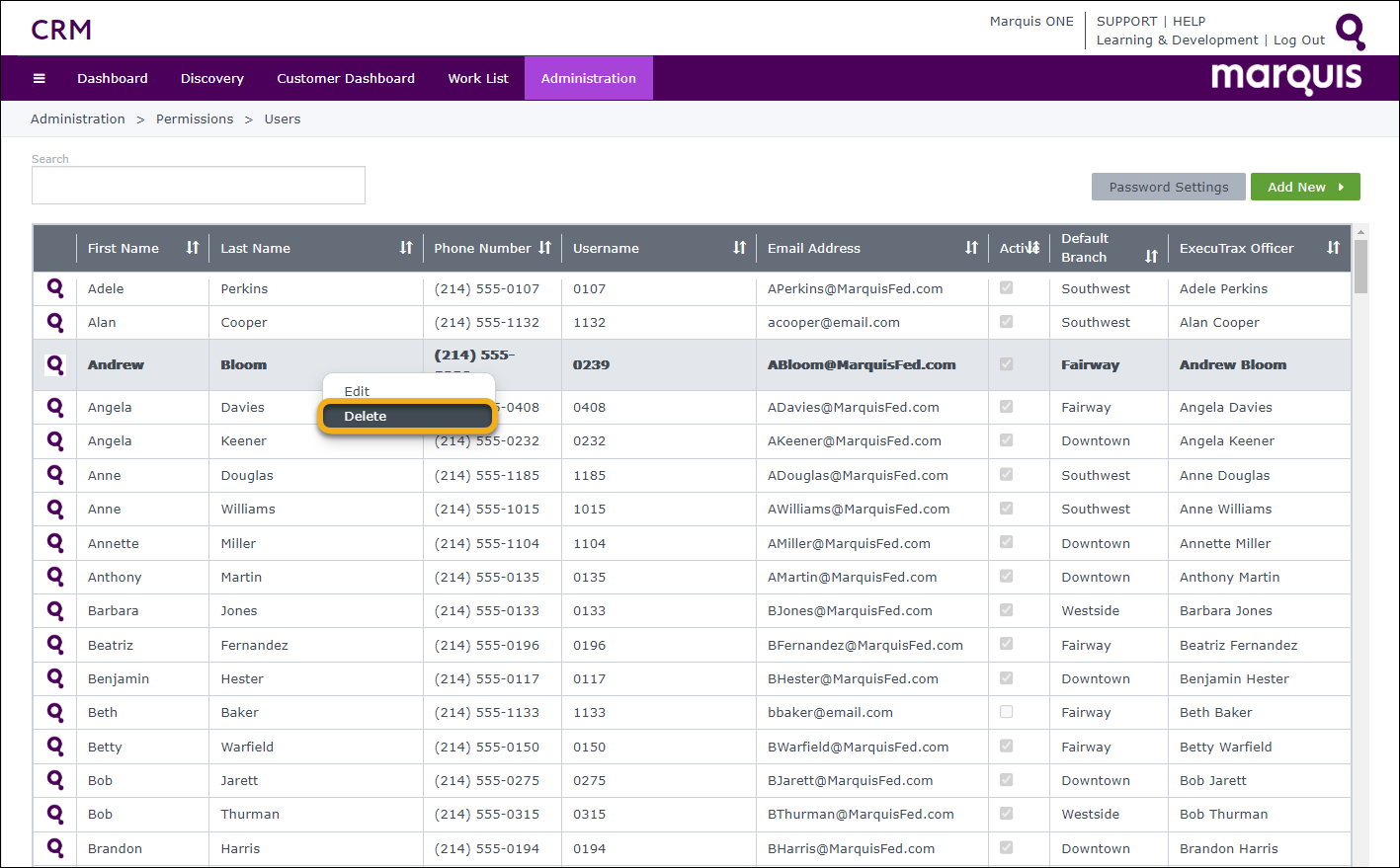Viewport: 1400px width, 868px height.
Task: Open the Dashboard tab
Action: click(x=113, y=78)
